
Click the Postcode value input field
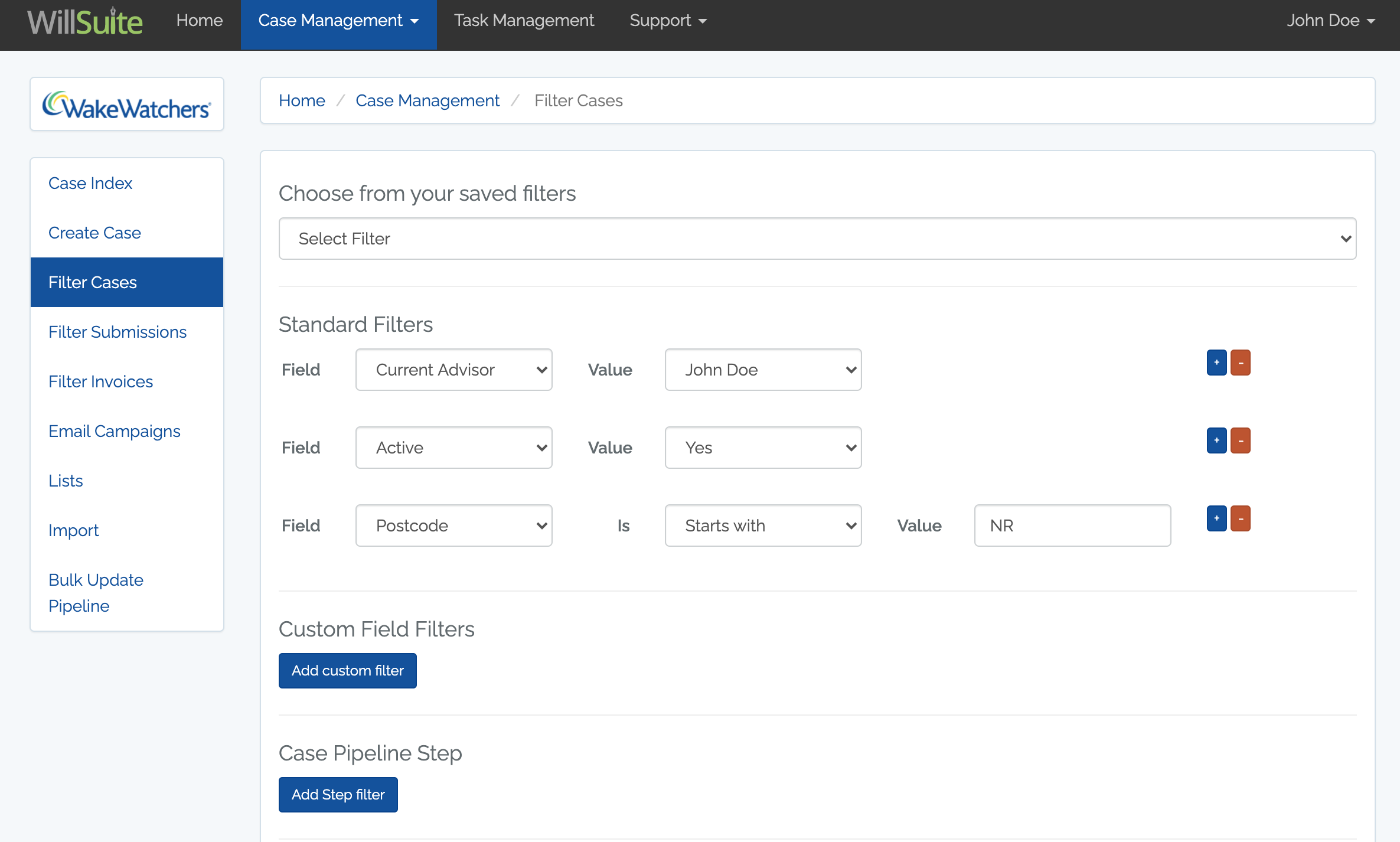1072,526
